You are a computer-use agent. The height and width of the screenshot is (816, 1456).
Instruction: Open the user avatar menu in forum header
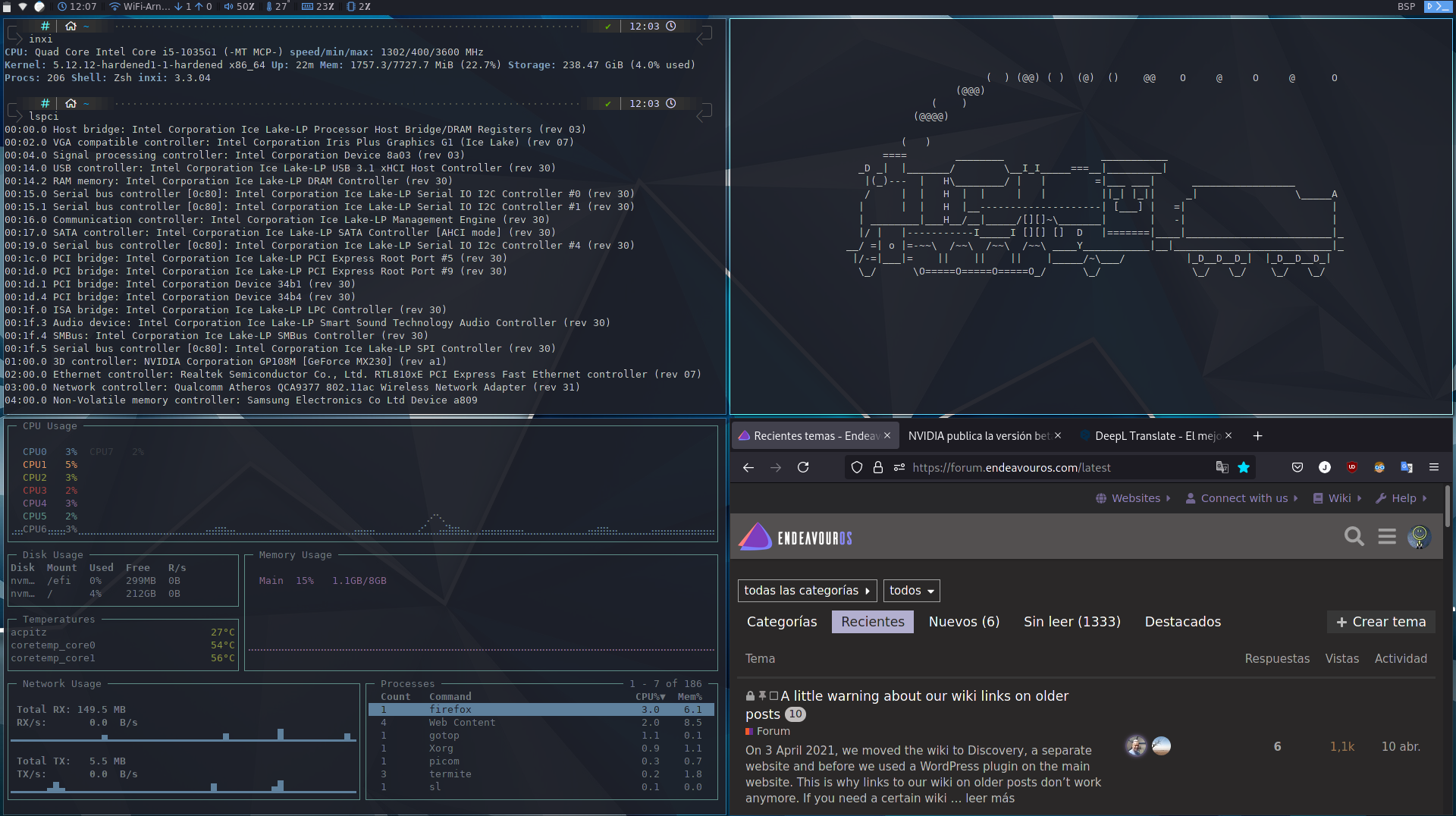[1419, 536]
